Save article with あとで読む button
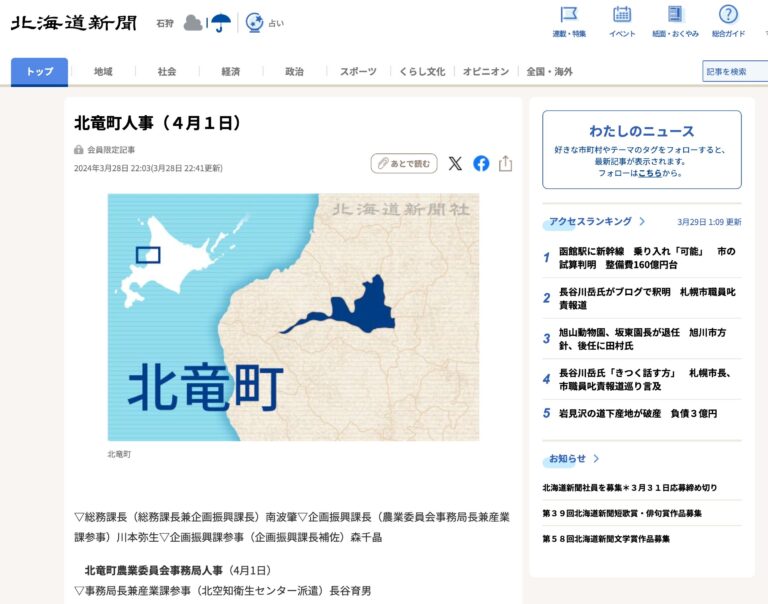The height and width of the screenshot is (604, 768). coord(404,163)
